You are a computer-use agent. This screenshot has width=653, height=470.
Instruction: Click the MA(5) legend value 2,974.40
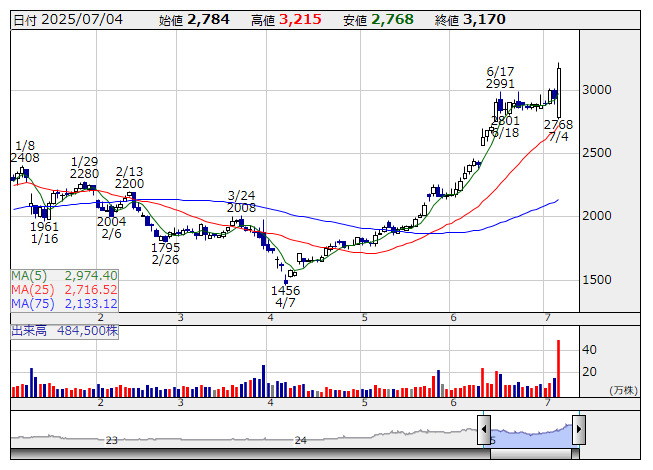pos(91,276)
